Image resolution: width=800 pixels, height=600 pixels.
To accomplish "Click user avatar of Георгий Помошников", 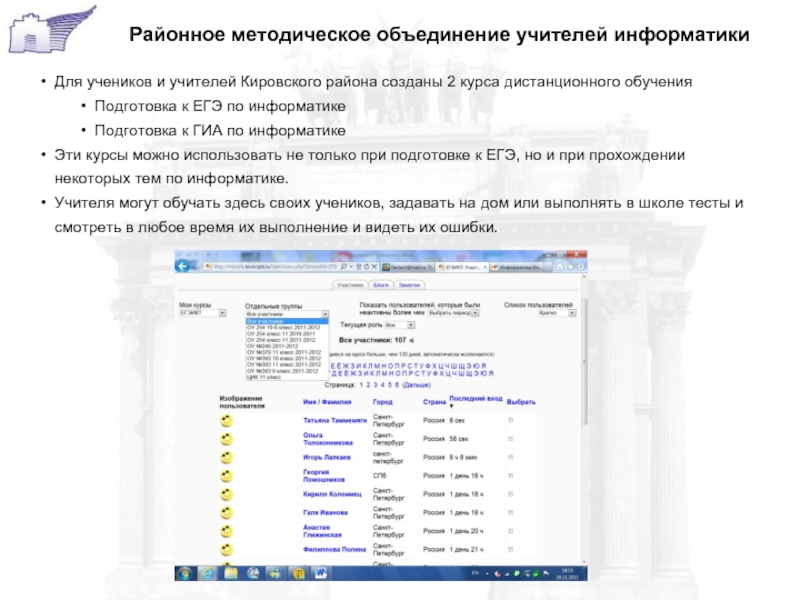I will click(226, 476).
